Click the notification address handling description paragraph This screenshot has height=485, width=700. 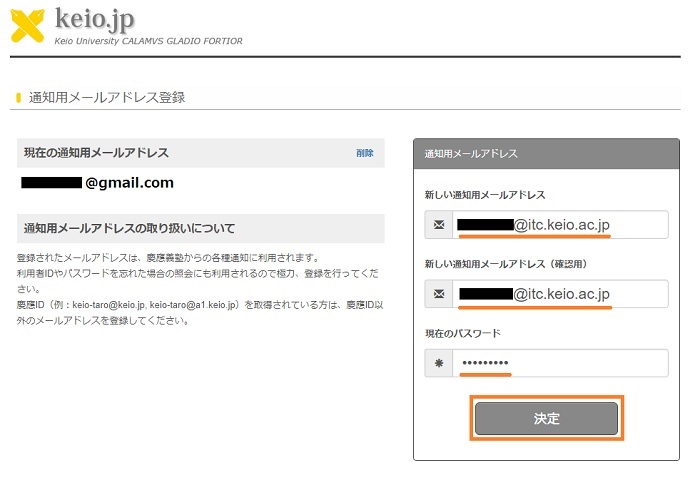pyautogui.click(x=200, y=289)
